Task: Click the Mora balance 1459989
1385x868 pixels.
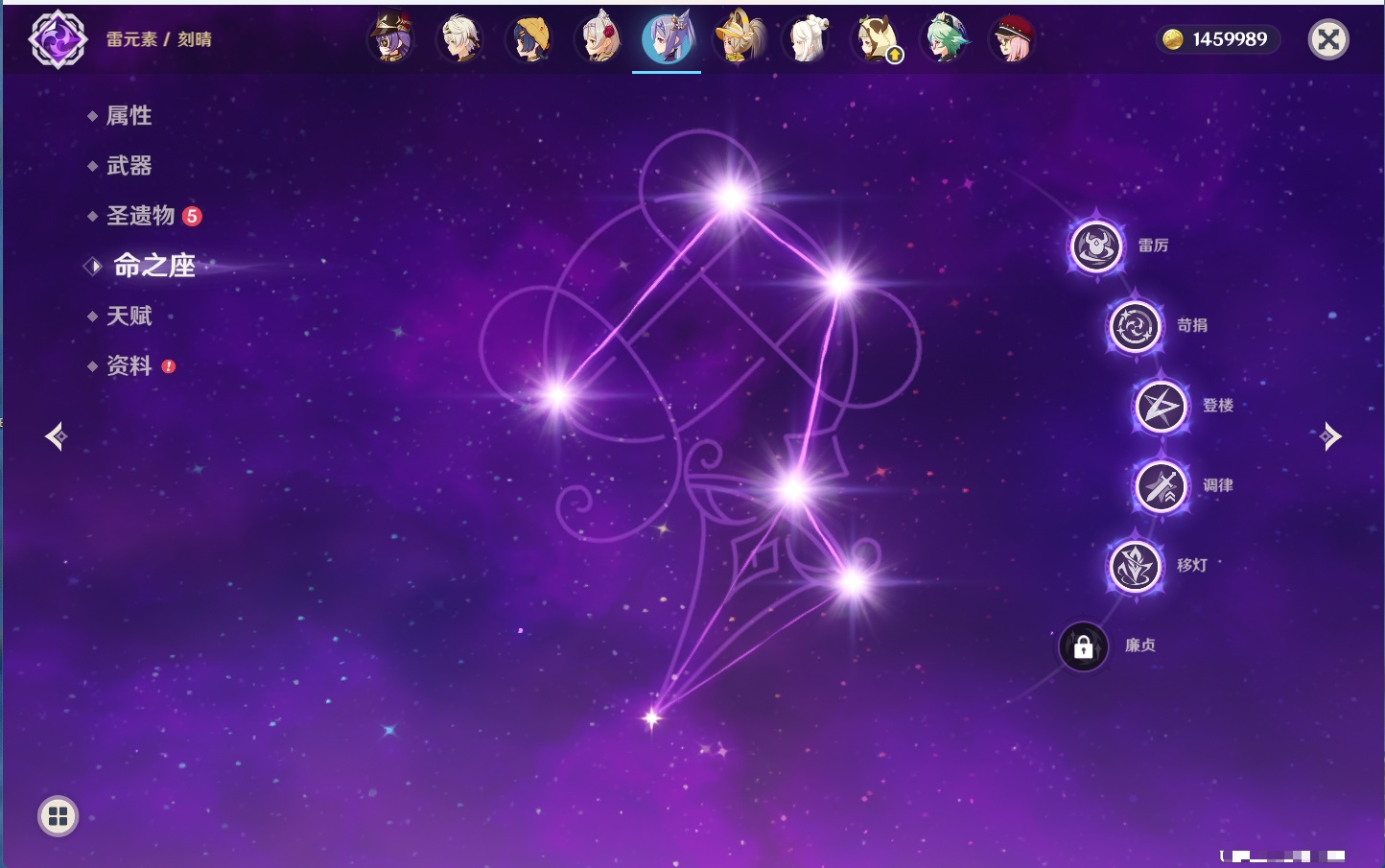Action: 1230,39
